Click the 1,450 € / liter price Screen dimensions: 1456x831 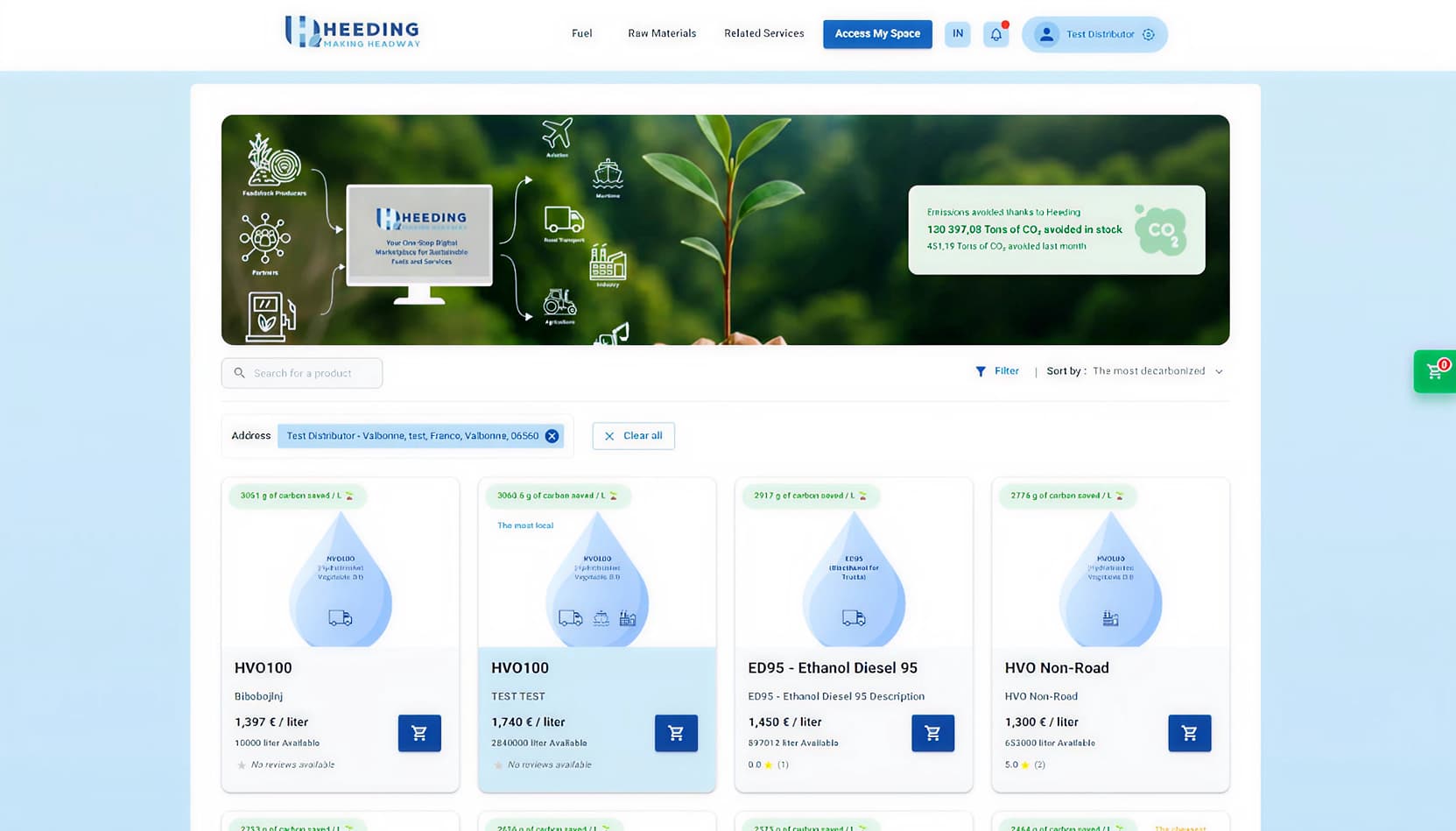784,722
